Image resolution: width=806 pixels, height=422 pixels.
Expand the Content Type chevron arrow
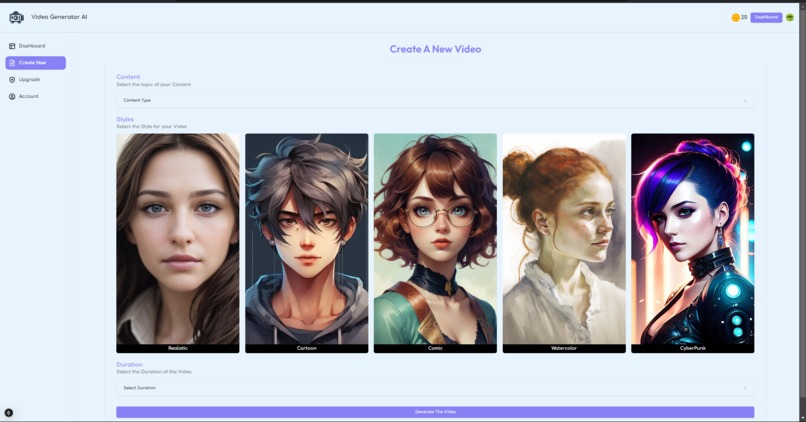pyautogui.click(x=745, y=100)
